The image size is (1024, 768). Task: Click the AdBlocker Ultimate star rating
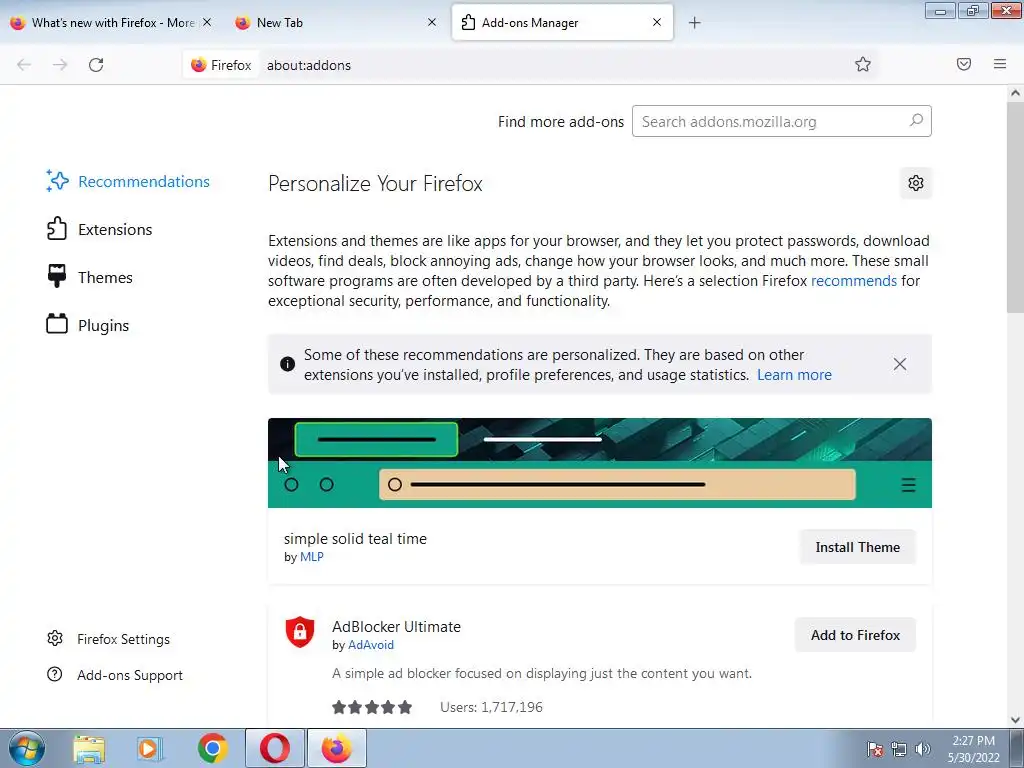(x=372, y=707)
